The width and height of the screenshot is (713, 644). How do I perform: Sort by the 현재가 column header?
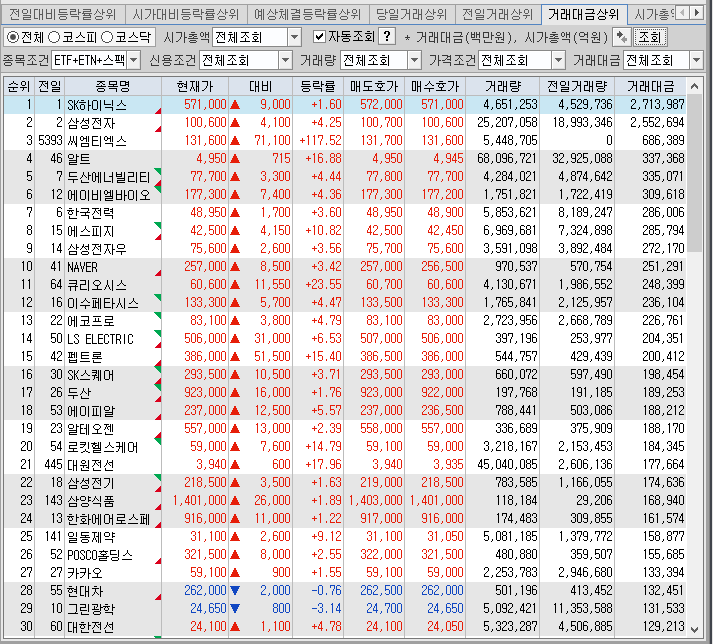point(195,86)
